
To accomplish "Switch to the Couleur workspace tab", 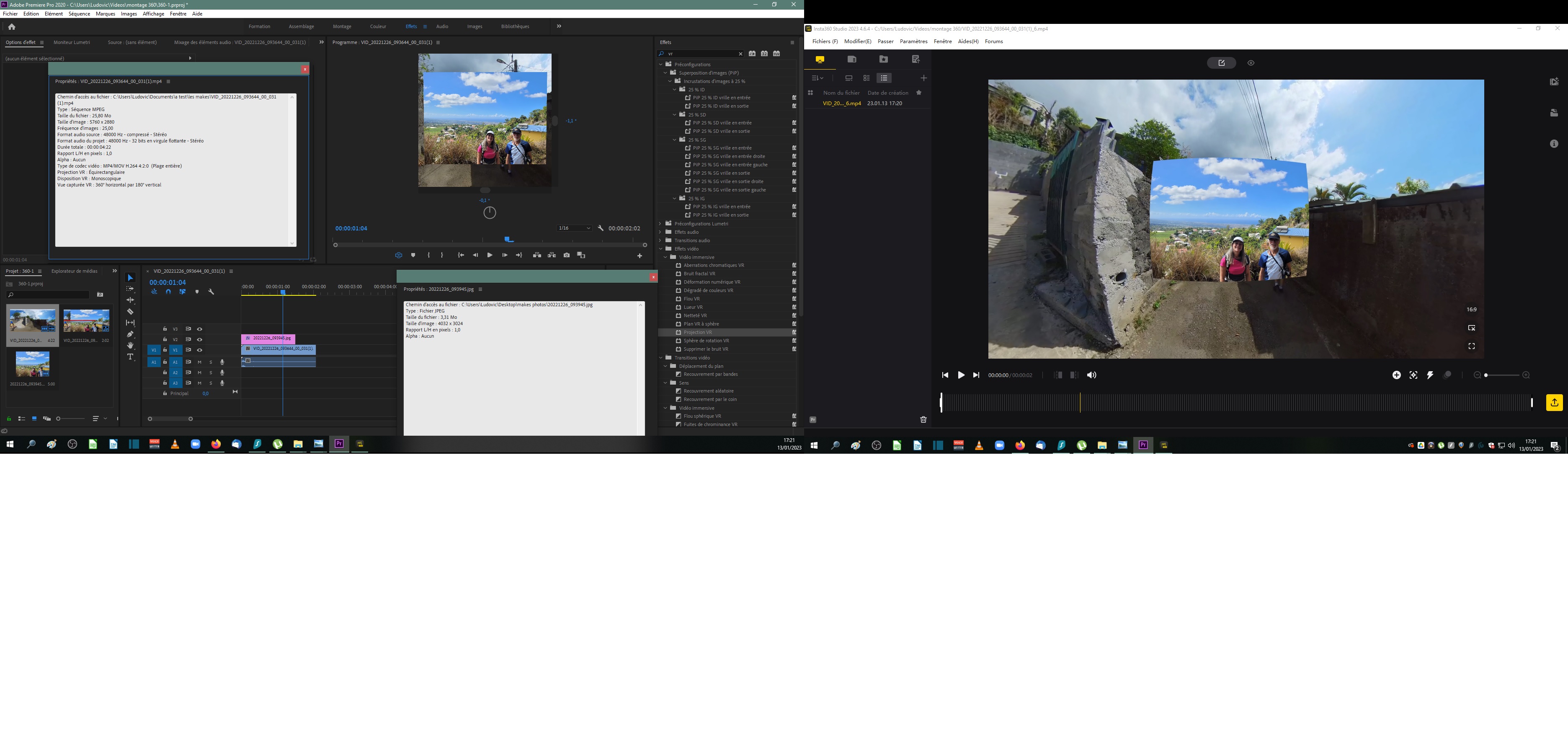I will pyautogui.click(x=377, y=26).
